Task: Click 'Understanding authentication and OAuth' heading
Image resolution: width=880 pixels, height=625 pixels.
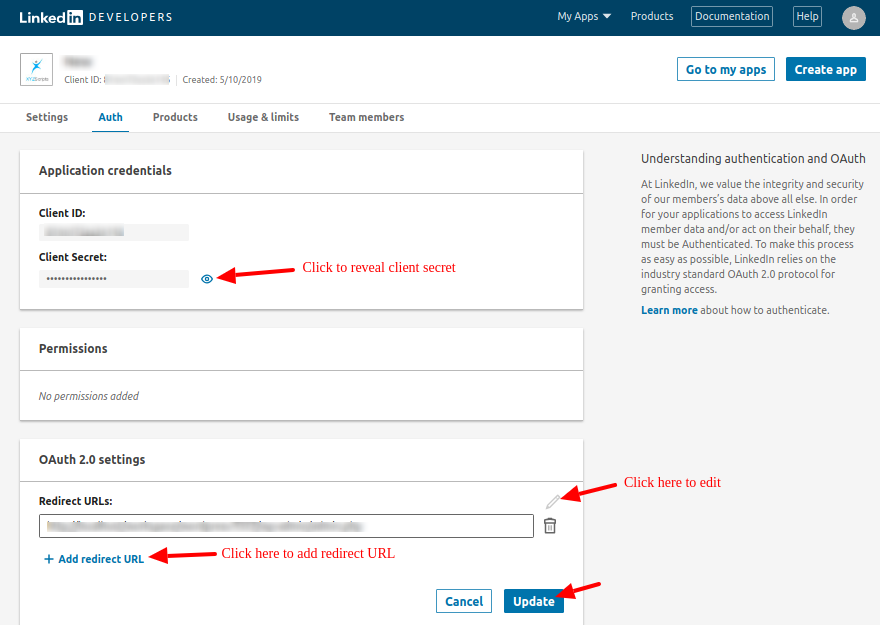Action: coord(753,159)
